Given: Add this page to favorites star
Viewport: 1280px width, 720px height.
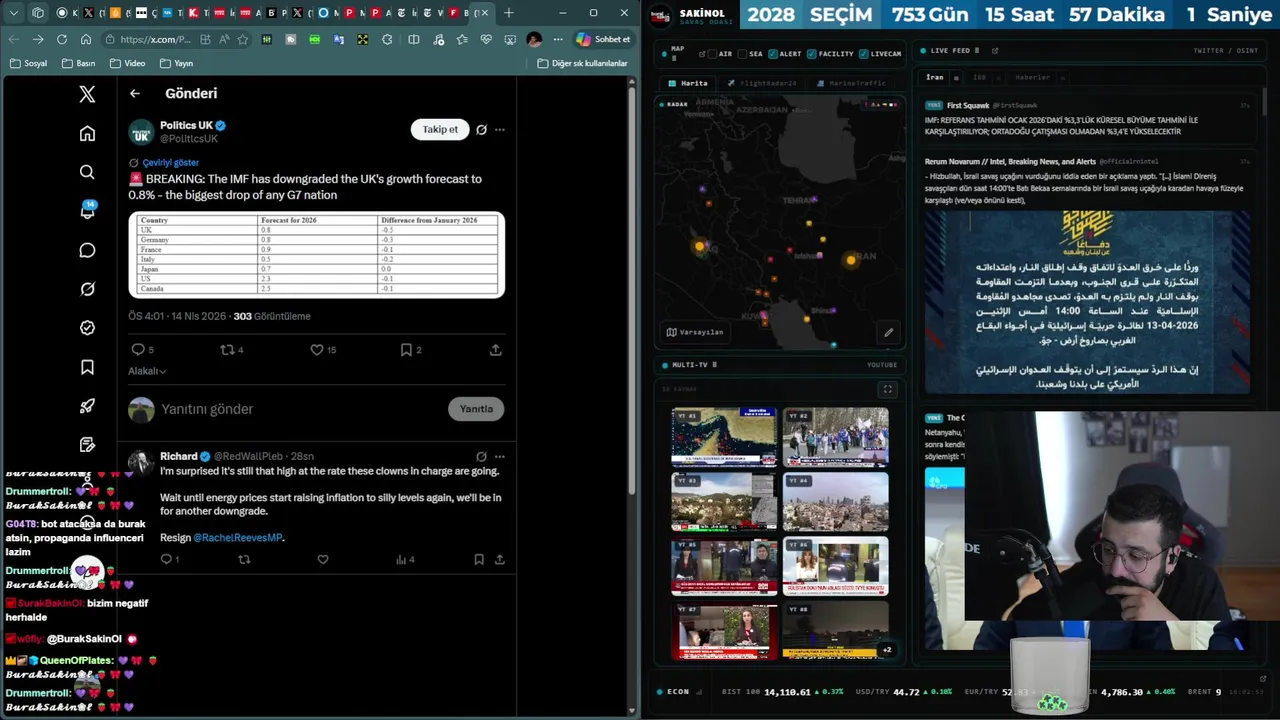Looking at the screenshot, I should 242,39.
